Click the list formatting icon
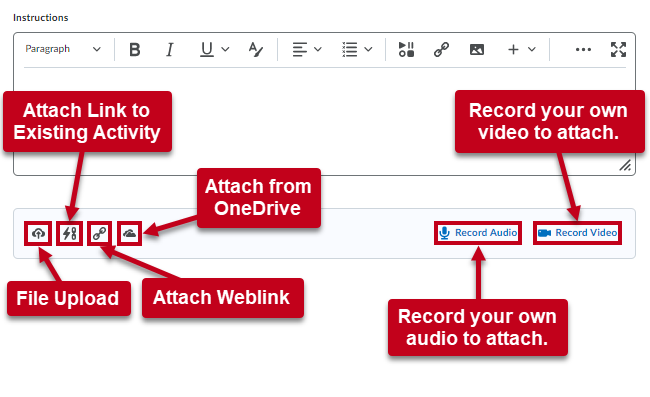This screenshot has width=650, height=397. [x=349, y=50]
